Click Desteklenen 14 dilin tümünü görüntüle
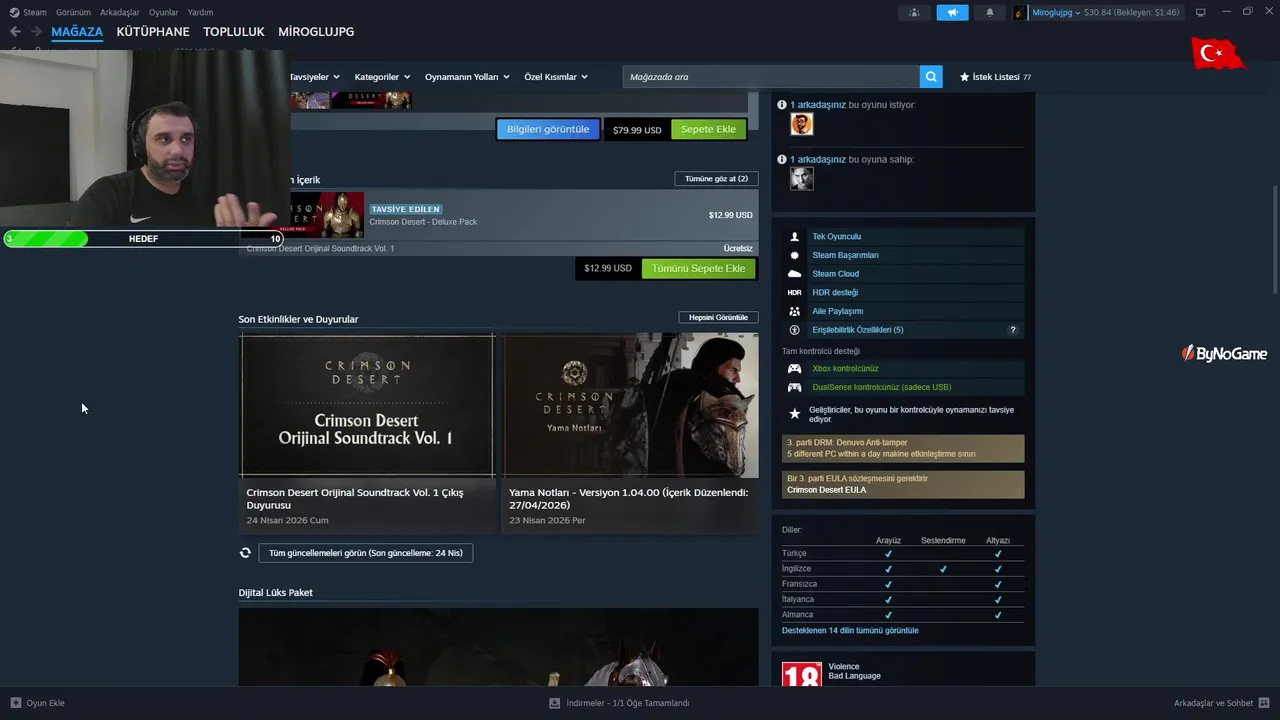The width and height of the screenshot is (1280, 720). [850, 631]
